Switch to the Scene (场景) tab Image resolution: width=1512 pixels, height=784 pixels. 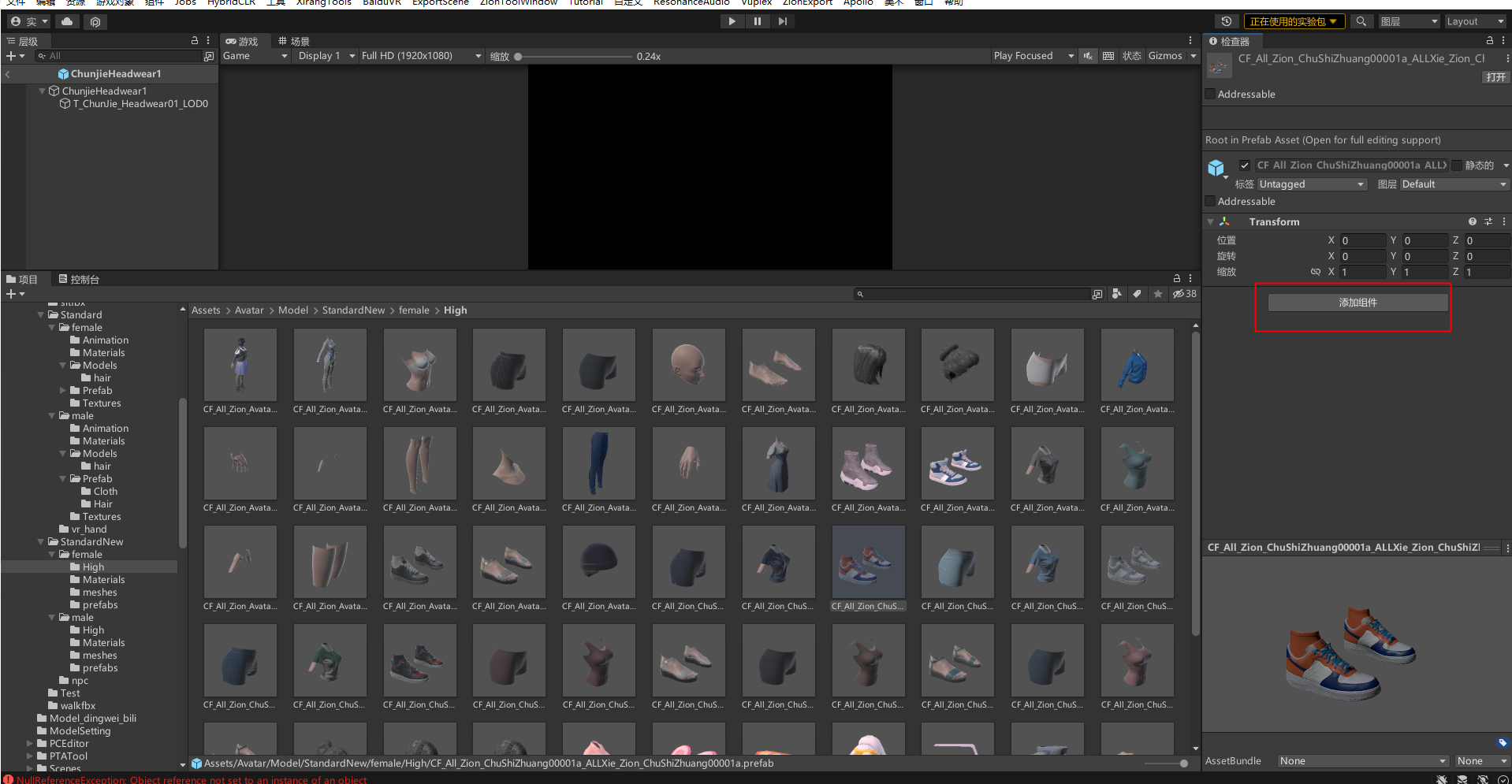pyautogui.click(x=293, y=41)
